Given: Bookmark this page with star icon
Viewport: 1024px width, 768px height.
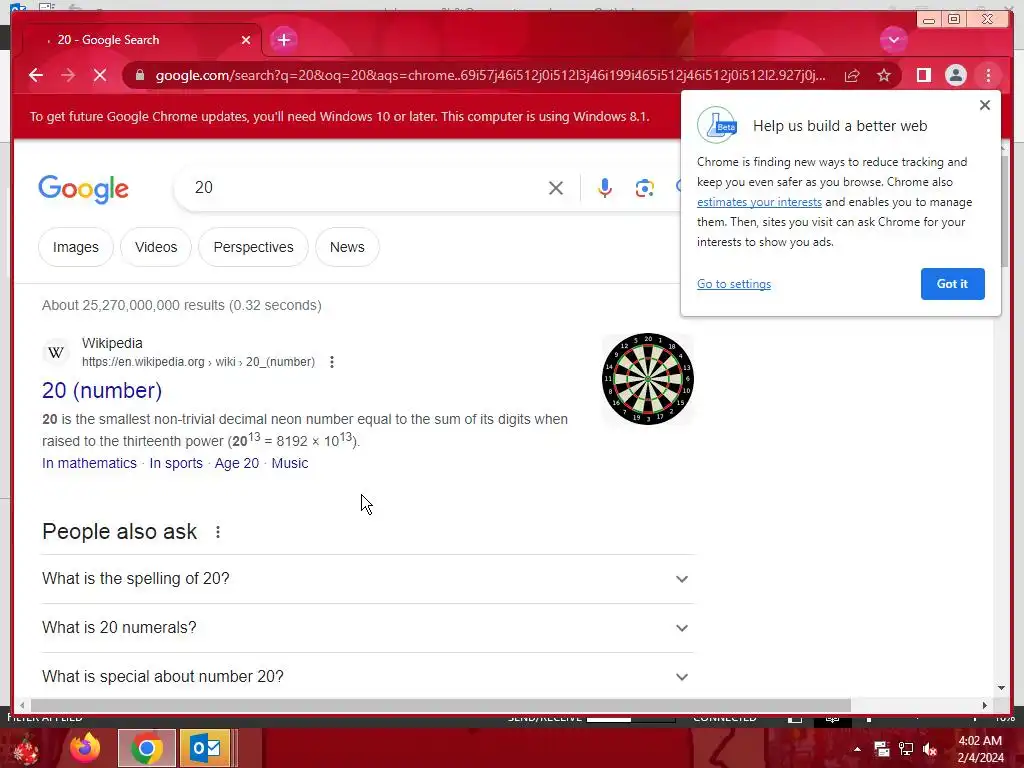Looking at the screenshot, I should pyautogui.click(x=884, y=76).
